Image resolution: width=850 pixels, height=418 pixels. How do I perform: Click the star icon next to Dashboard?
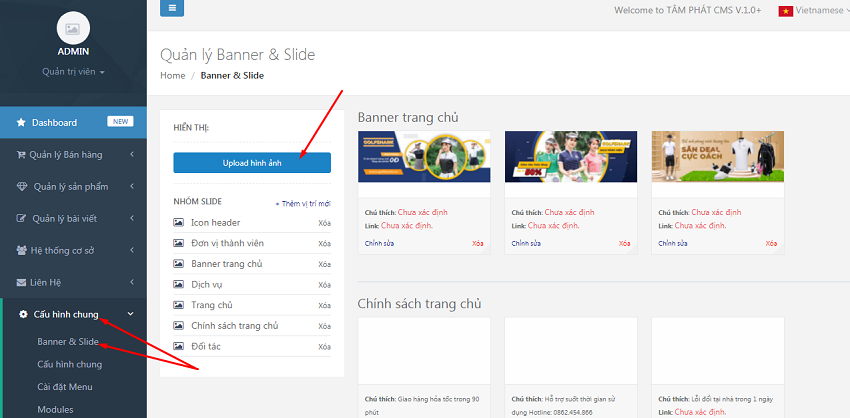tap(21, 123)
